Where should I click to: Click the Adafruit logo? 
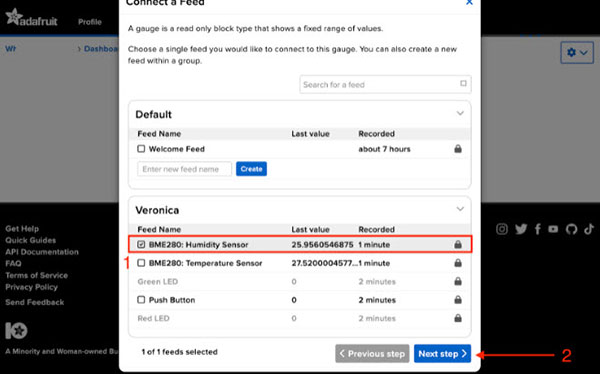click(31, 18)
